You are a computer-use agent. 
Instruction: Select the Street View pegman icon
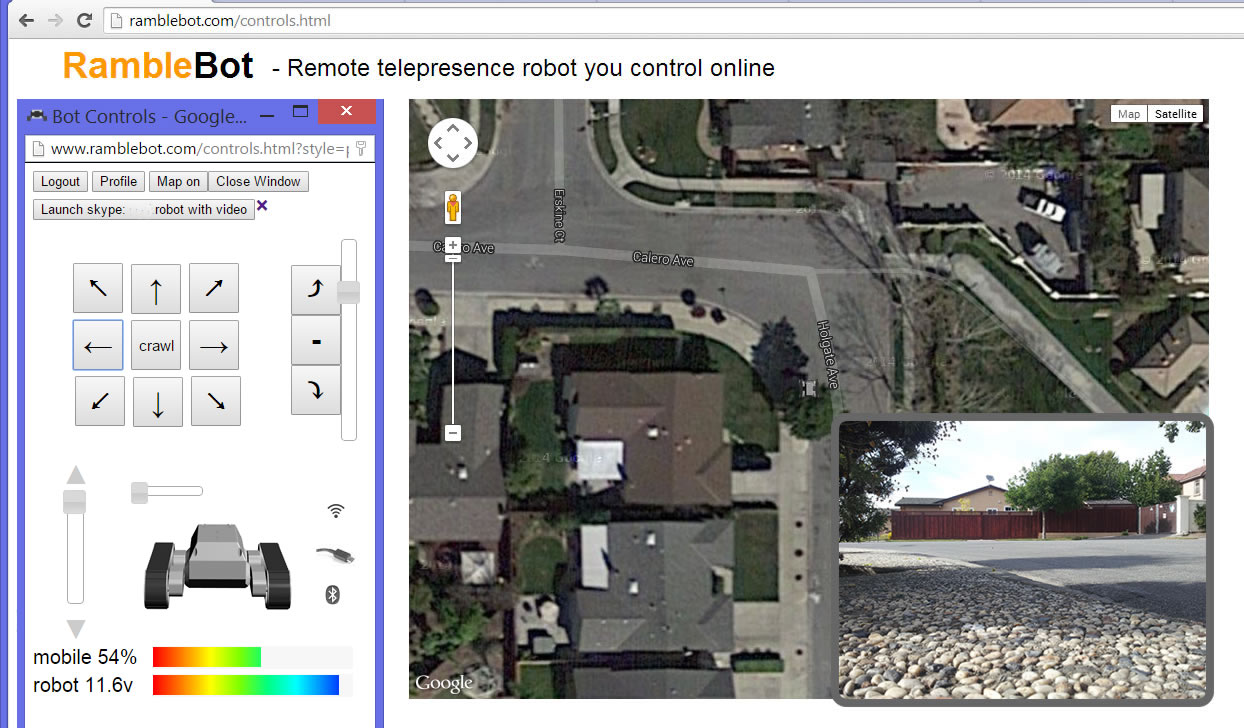[453, 208]
